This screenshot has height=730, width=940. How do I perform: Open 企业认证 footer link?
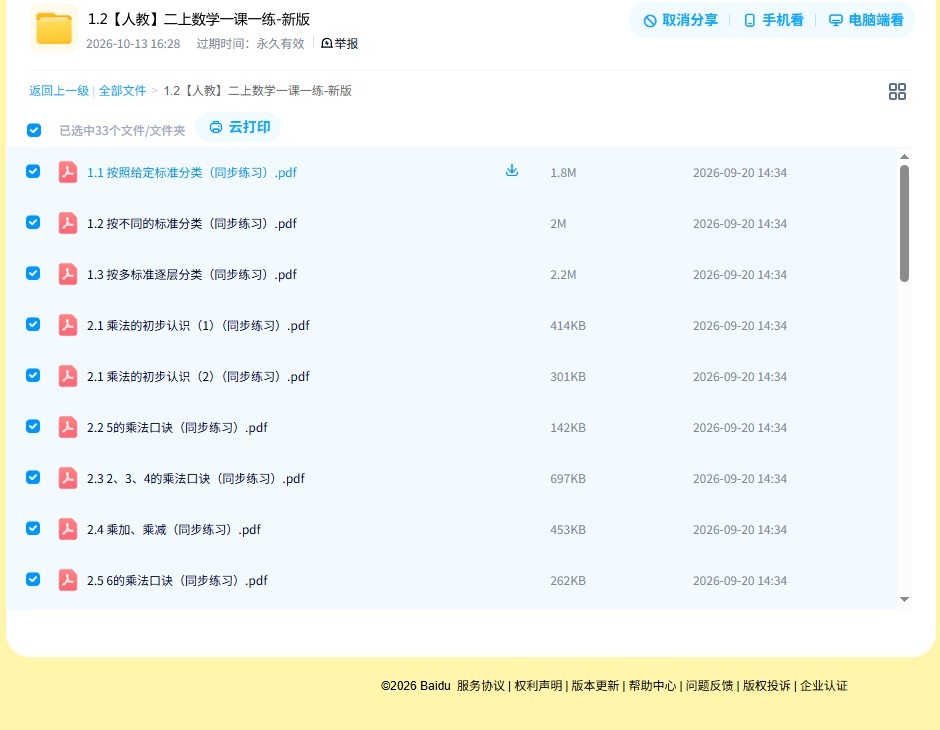pos(824,686)
